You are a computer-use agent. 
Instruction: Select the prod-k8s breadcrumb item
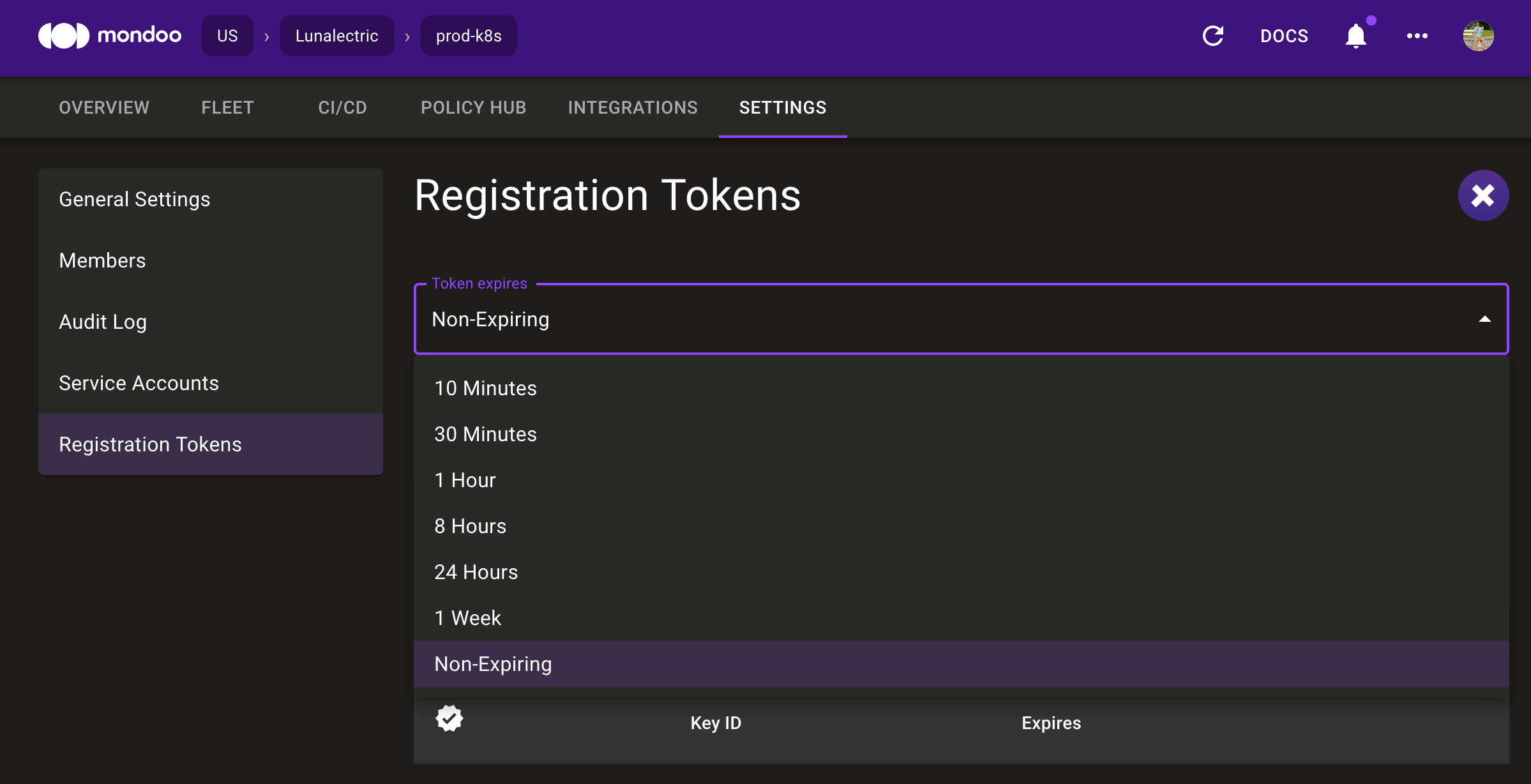[x=469, y=36]
